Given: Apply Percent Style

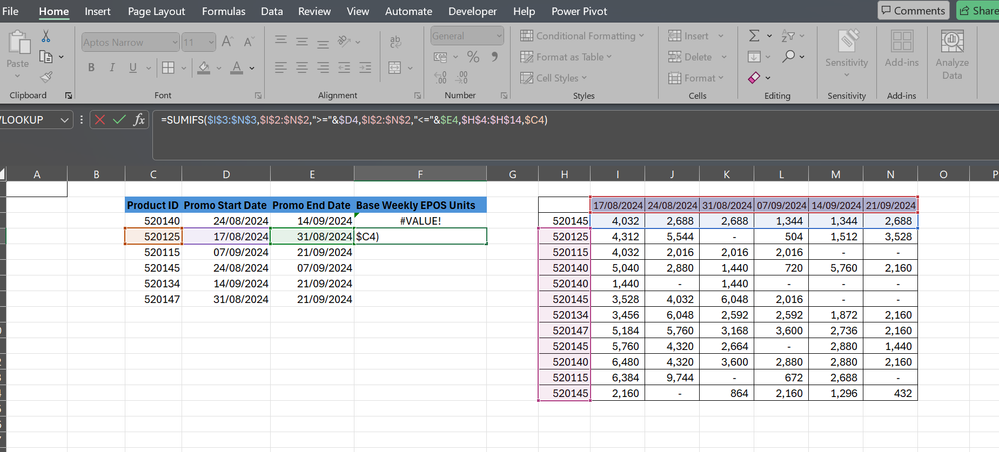Looking at the screenshot, I should pos(473,57).
